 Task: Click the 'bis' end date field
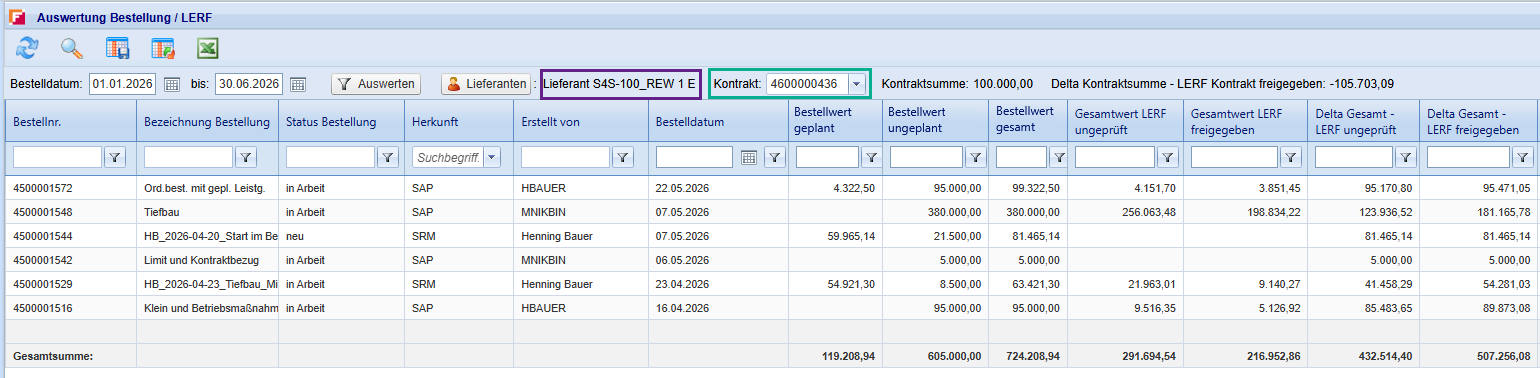249,84
